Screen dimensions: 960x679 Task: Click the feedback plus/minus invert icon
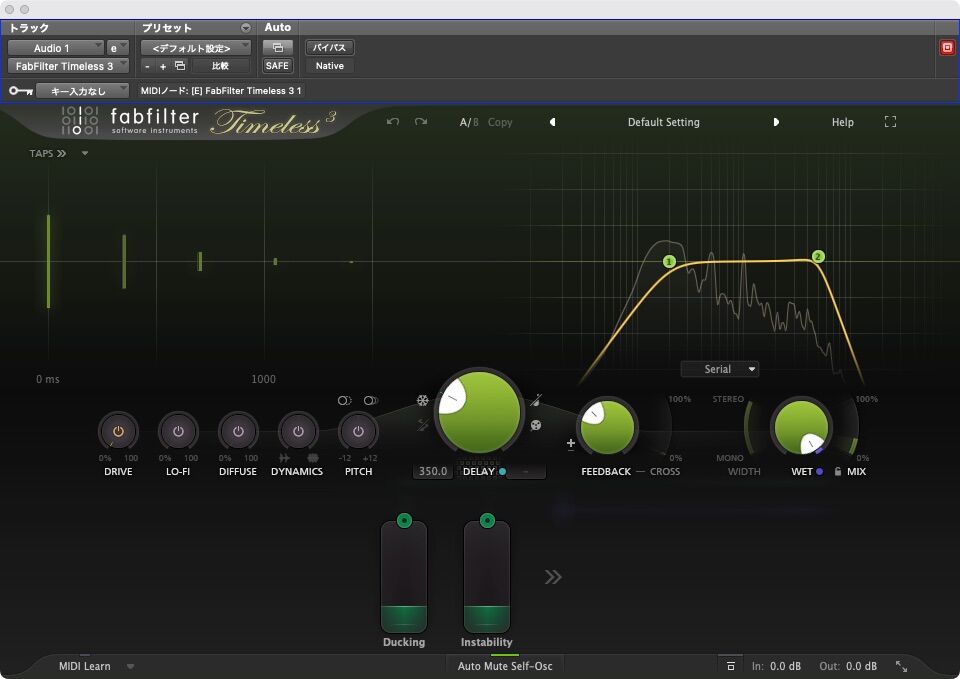(x=571, y=445)
